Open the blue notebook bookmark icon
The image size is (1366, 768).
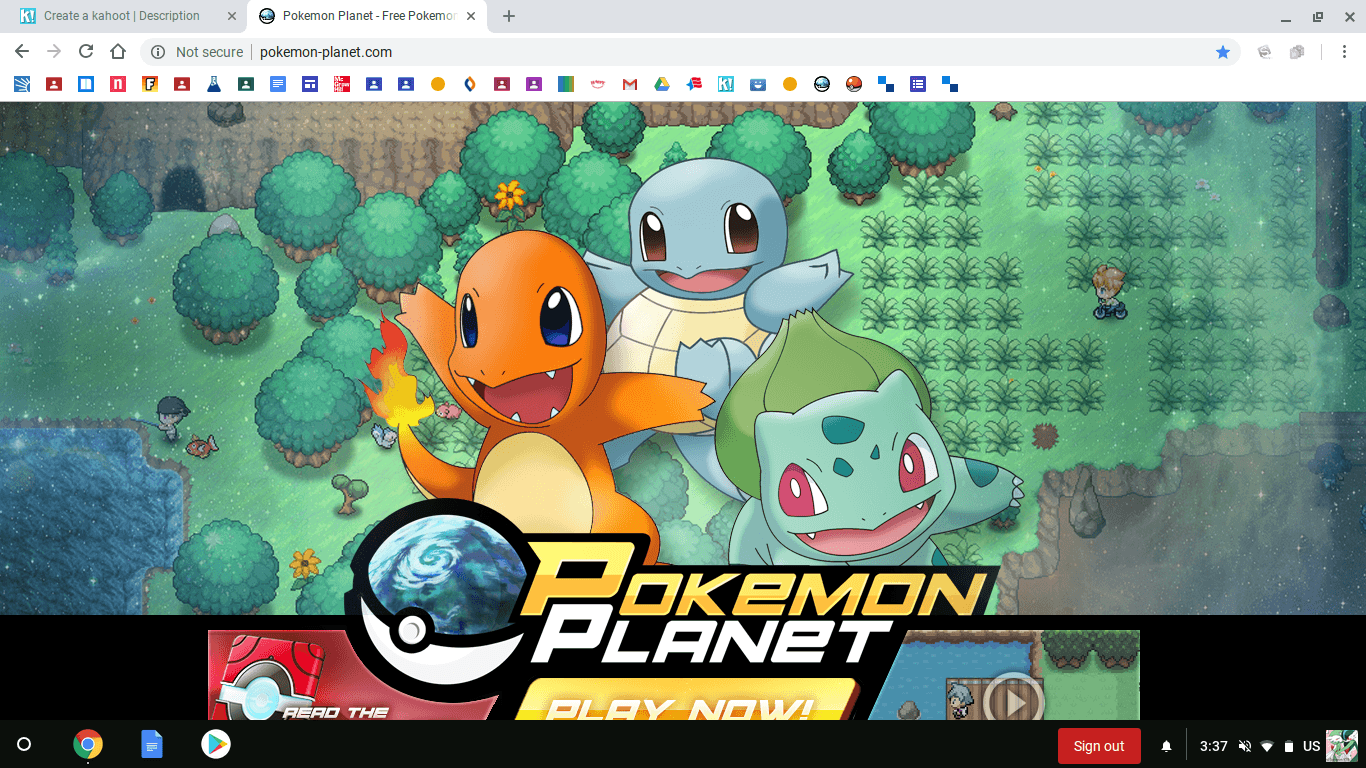[x=86, y=84]
